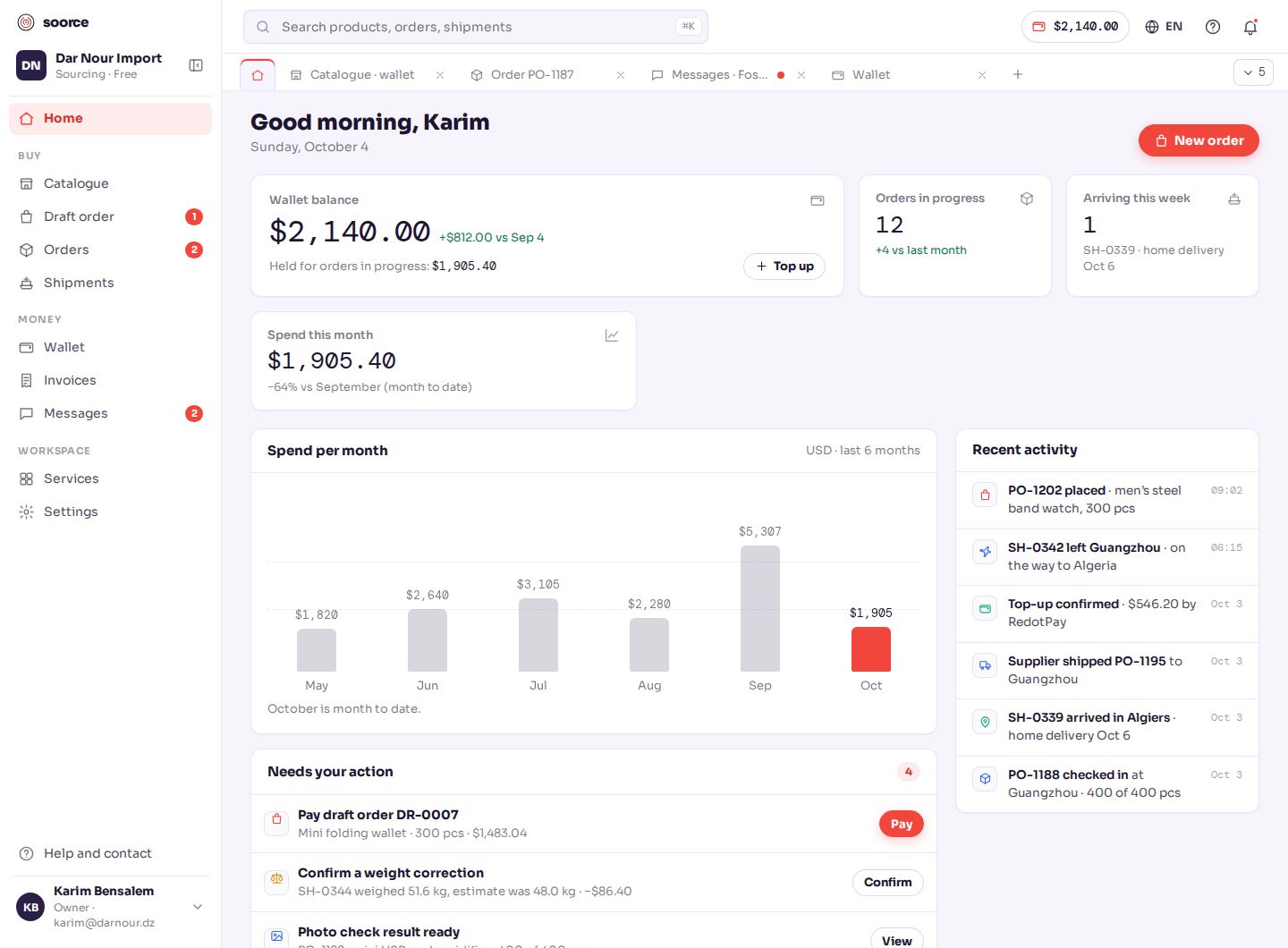Close the Order PO-1187 tab

pyautogui.click(x=621, y=75)
